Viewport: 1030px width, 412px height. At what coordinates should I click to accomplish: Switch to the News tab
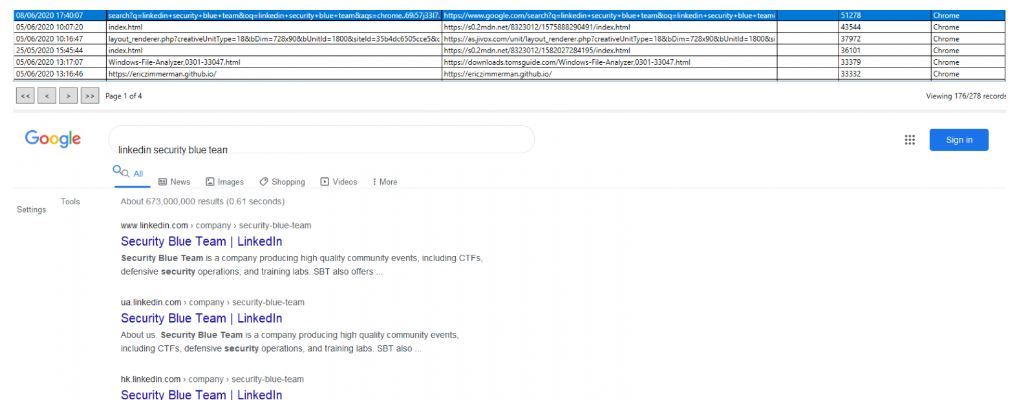click(x=174, y=182)
